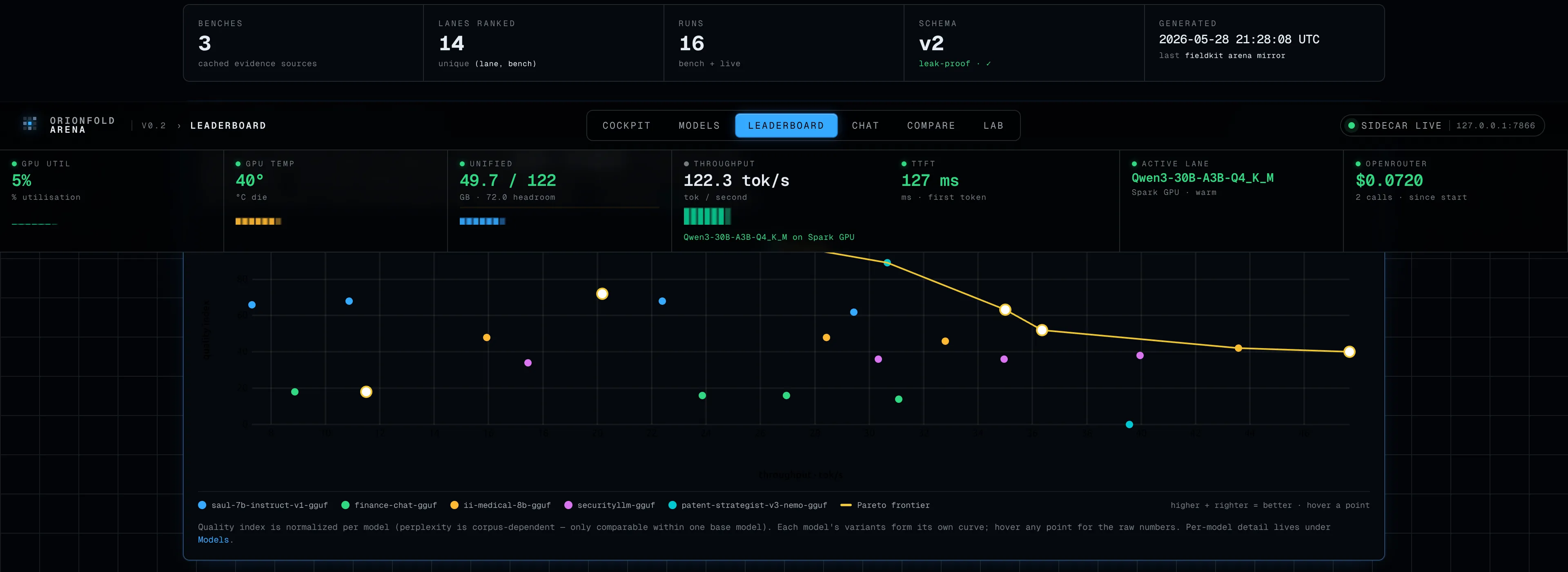Click the TTFT green status dot

coord(903,164)
